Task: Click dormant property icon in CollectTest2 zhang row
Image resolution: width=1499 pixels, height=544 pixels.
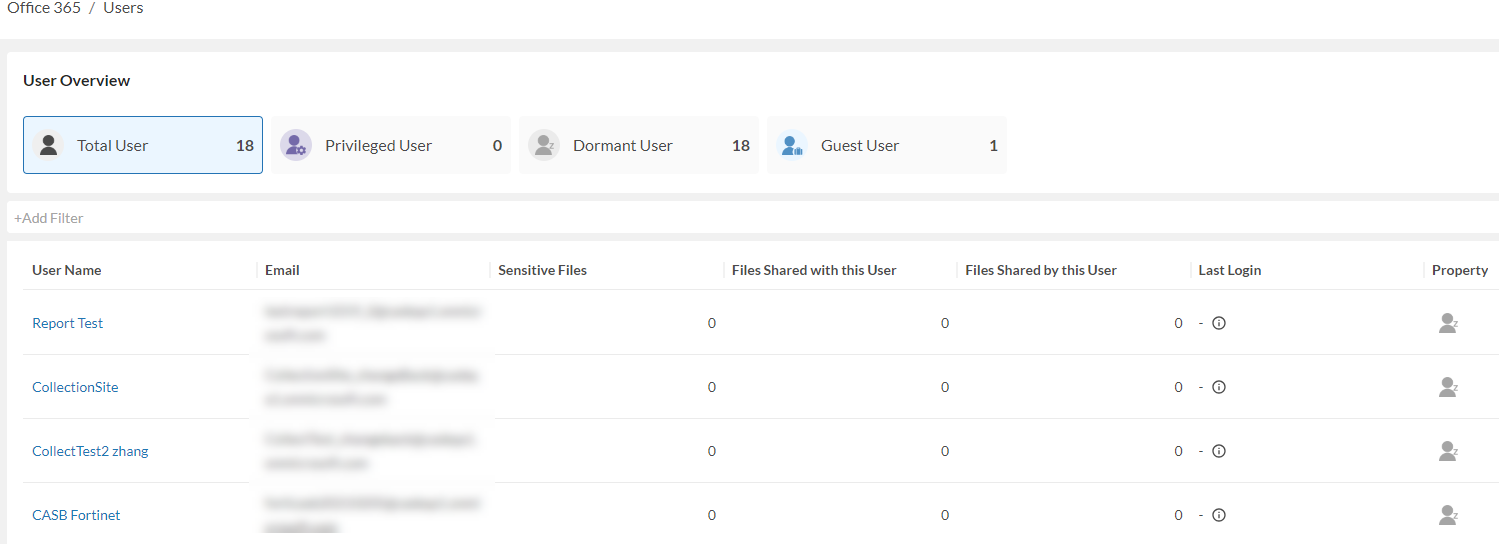Action: [1447, 451]
